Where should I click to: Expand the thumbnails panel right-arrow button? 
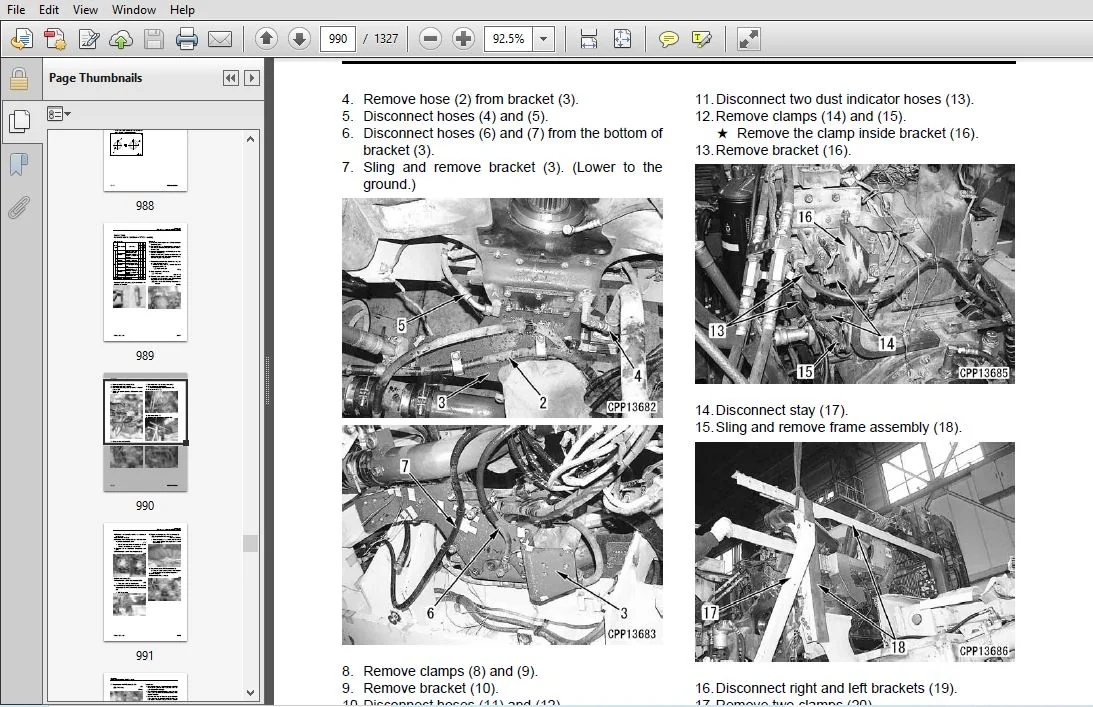[252, 78]
